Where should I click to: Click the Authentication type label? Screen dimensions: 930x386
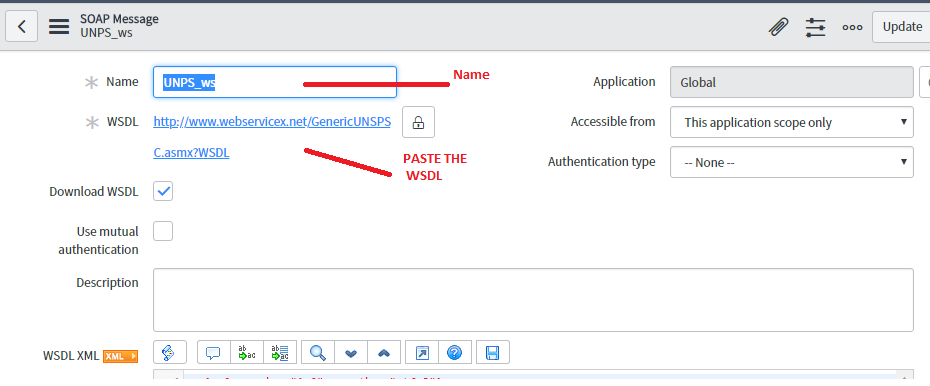(601, 161)
